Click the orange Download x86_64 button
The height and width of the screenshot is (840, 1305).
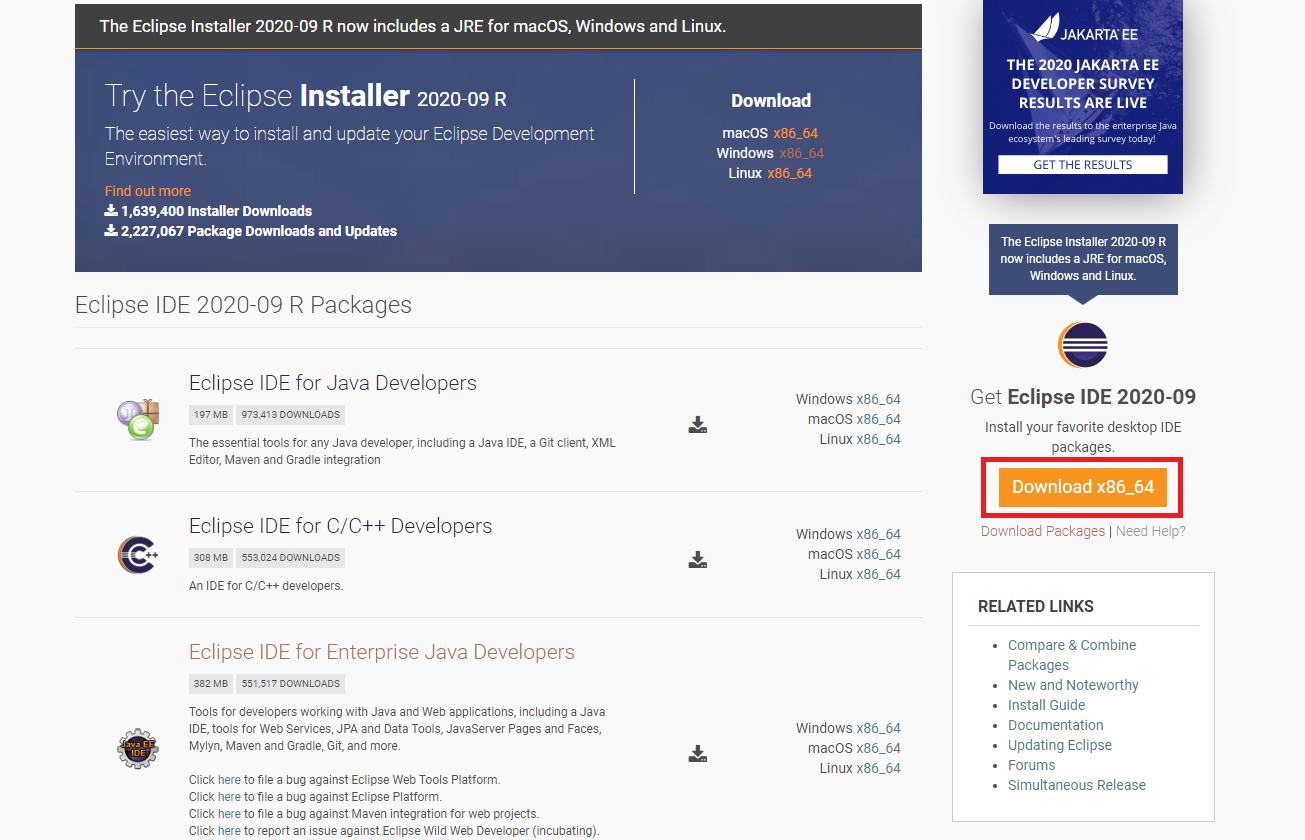pyautogui.click(x=1083, y=487)
